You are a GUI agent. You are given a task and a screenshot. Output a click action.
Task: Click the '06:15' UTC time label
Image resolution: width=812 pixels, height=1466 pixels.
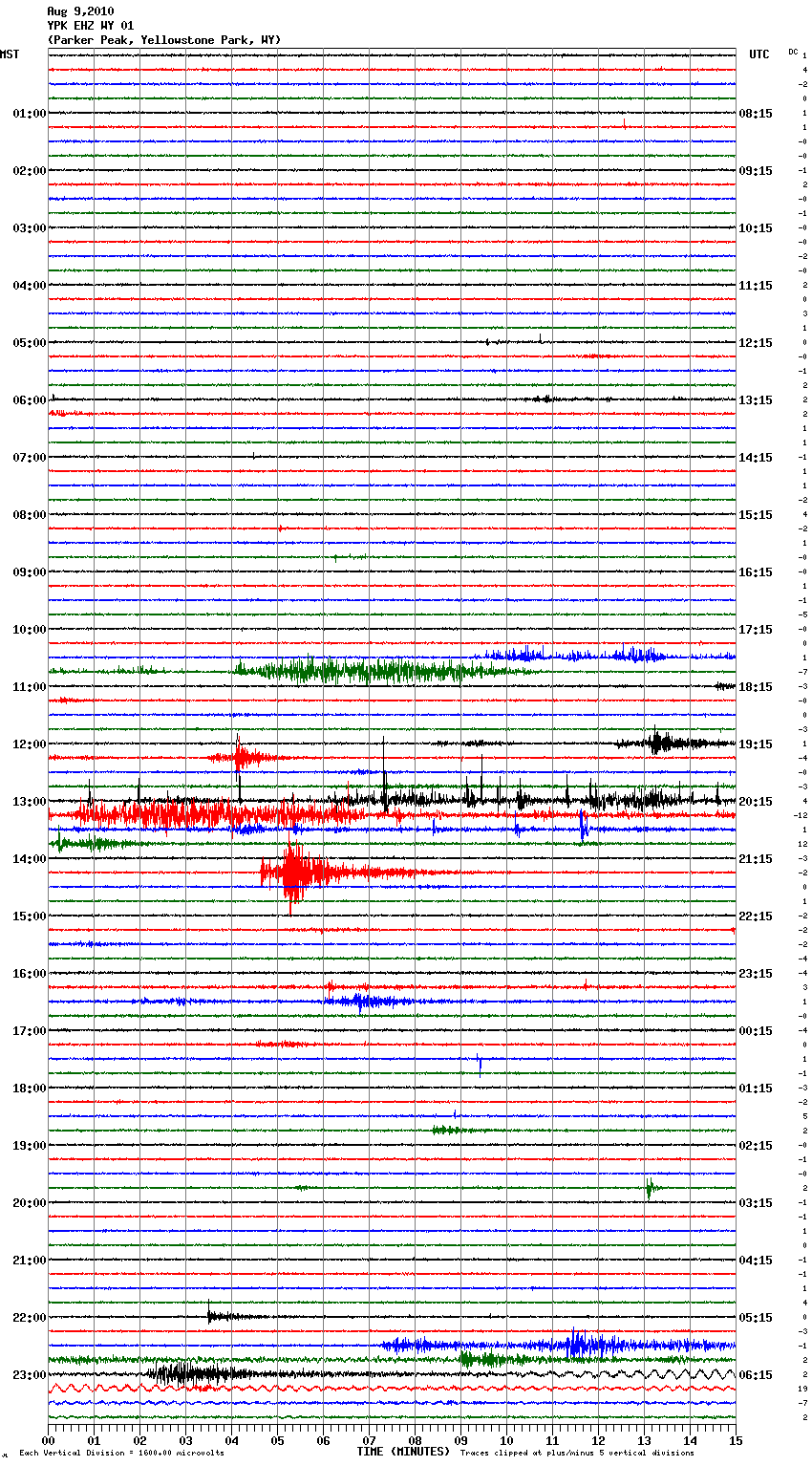[x=756, y=1375]
